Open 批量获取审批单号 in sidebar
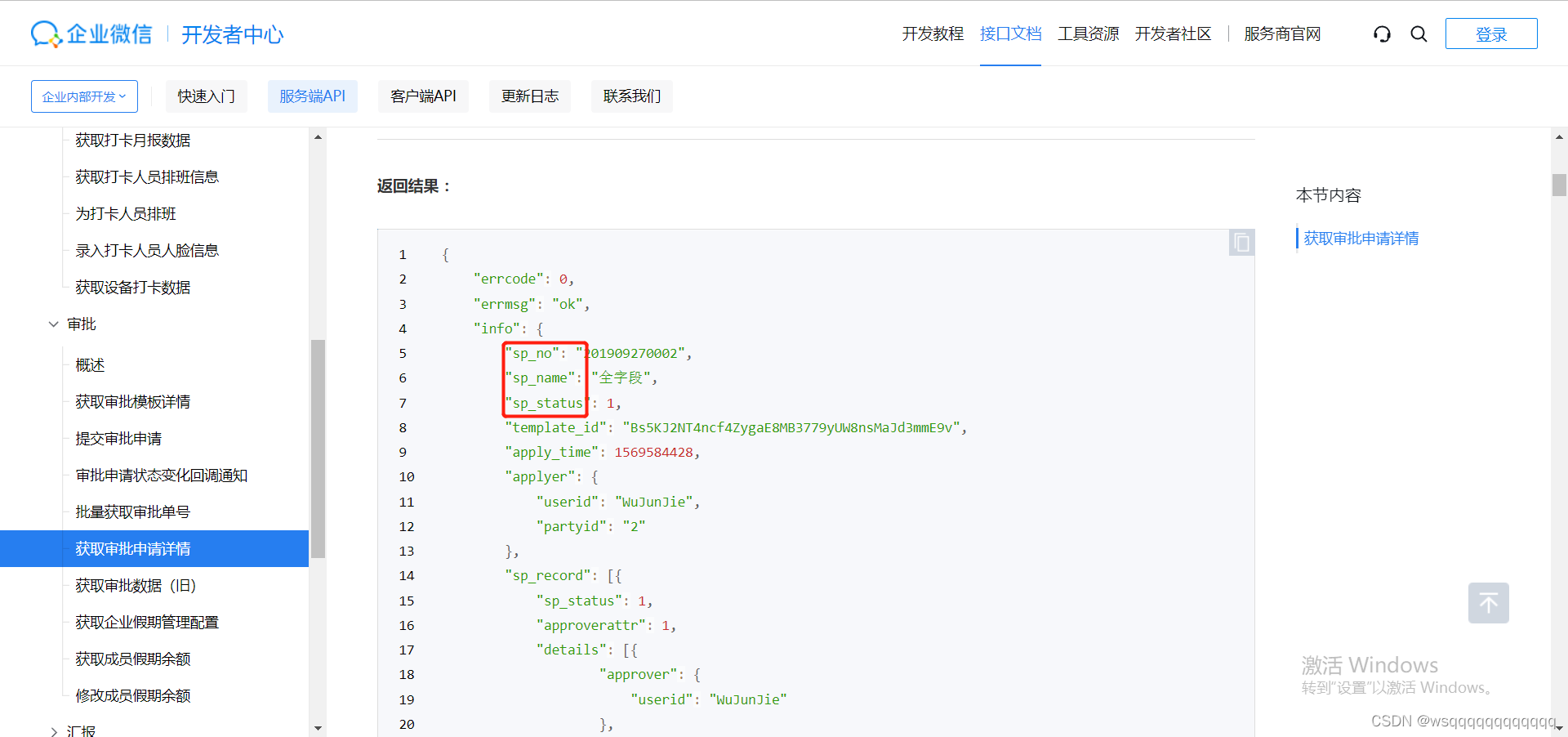 point(133,512)
